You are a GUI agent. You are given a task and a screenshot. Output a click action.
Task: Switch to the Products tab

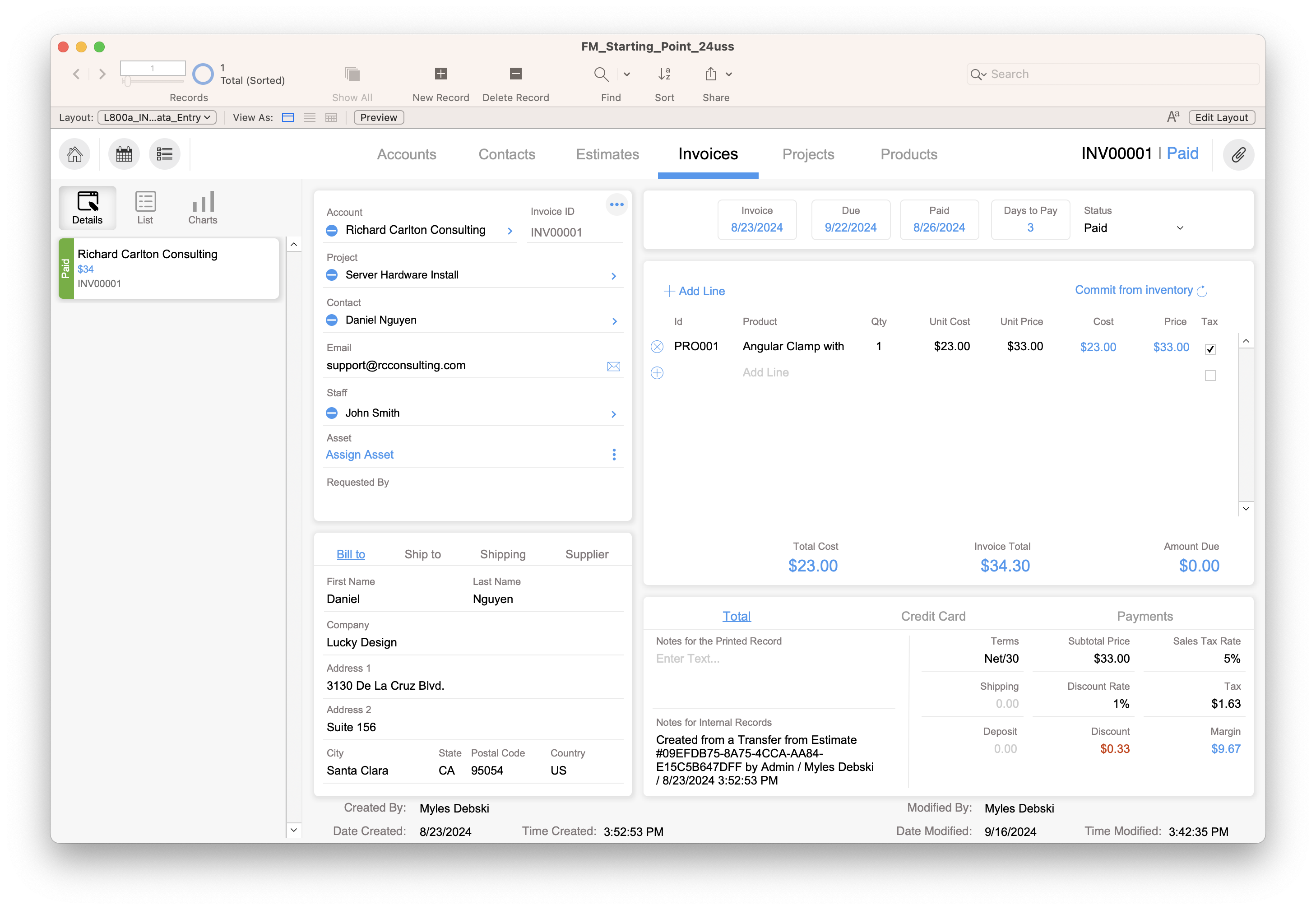point(908,154)
